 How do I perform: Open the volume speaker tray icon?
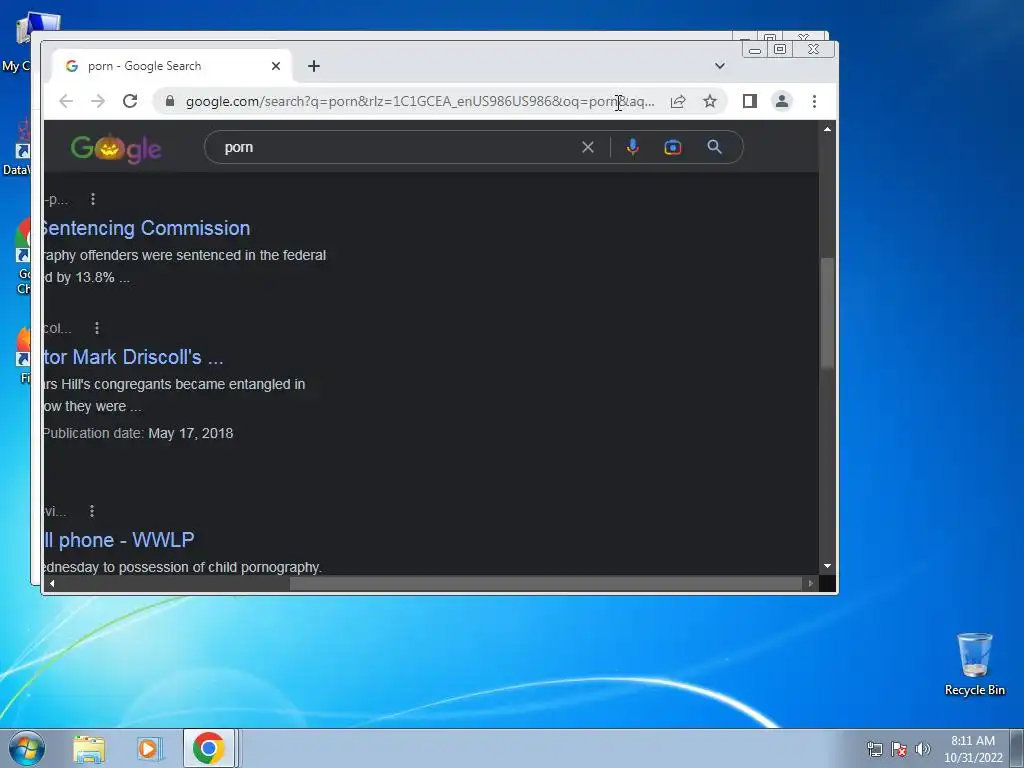pyautogui.click(x=922, y=749)
